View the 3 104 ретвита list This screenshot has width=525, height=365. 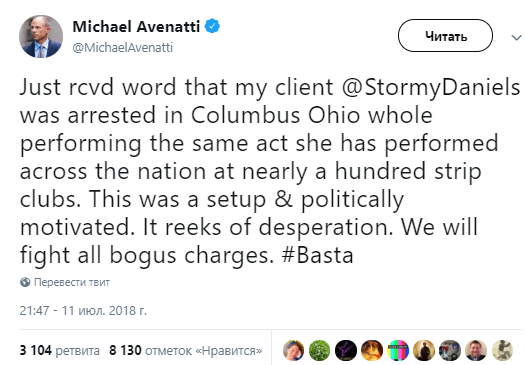[x=60, y=351]
